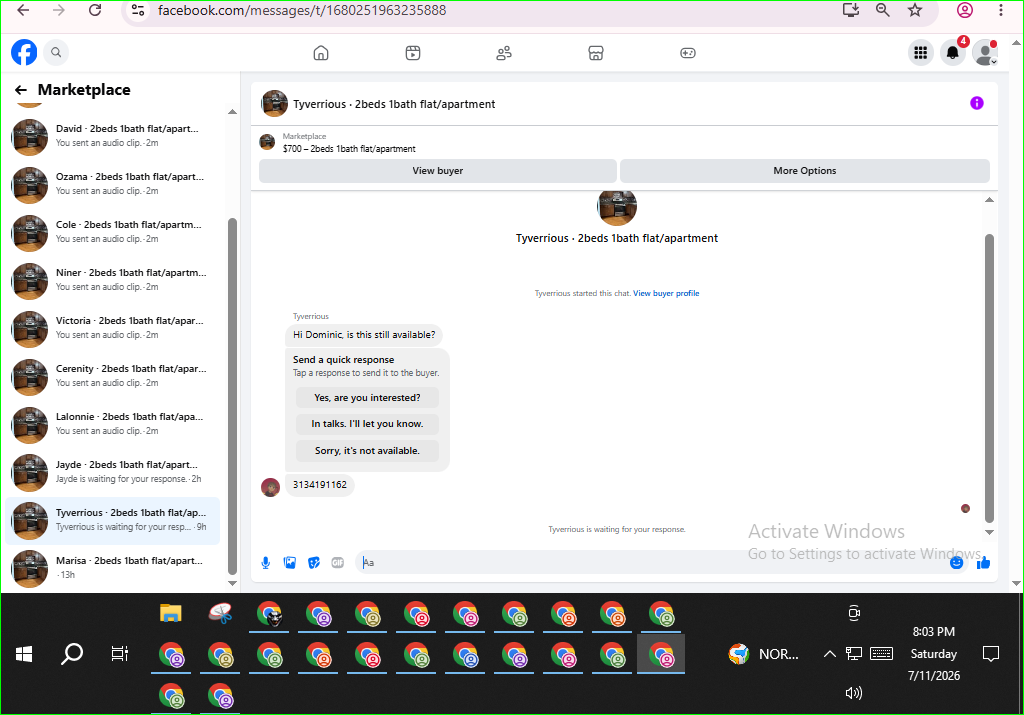This screenshot has height=715, width=1024.
Task: Open the Friends icon in top navigation
Action: (504, 53)
